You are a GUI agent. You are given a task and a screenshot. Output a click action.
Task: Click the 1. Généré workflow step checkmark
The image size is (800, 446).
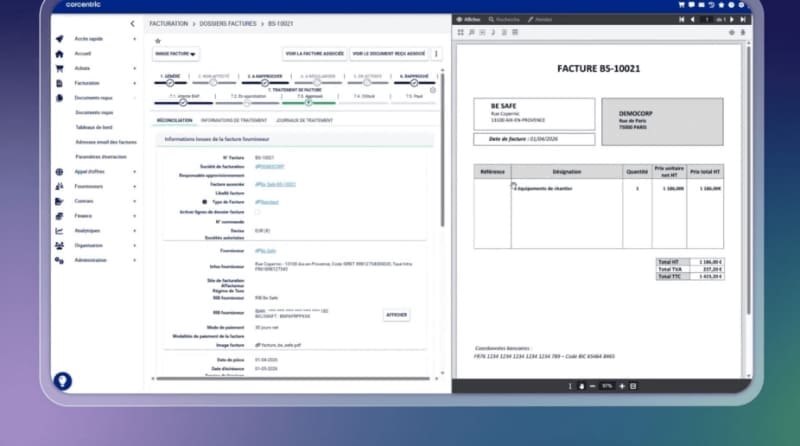point(170,83)
